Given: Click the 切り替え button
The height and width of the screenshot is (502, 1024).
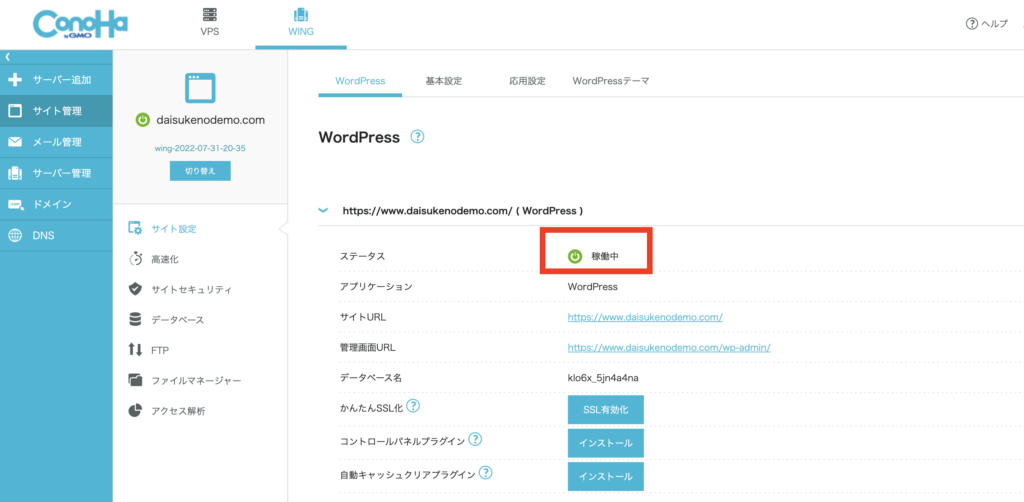Looking at the screenshot, I should (x=200, y=170).
